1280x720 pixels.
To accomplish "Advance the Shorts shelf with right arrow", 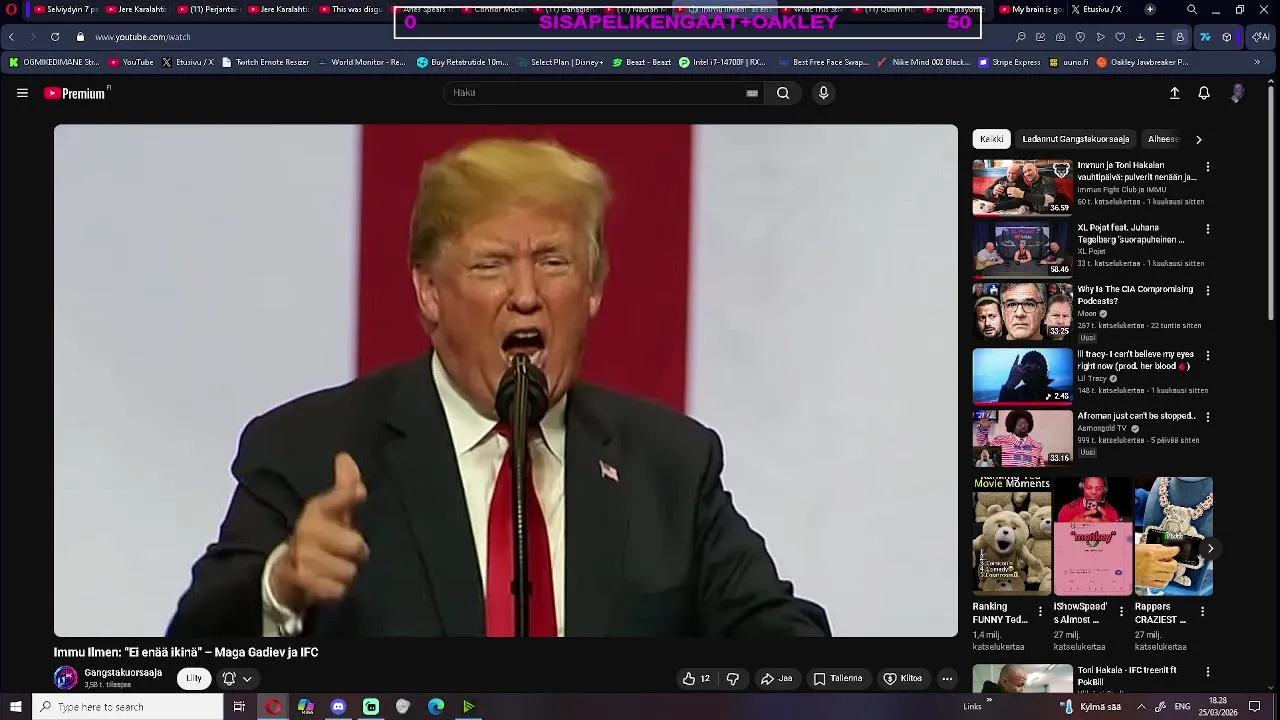I will pos(1210,548).
